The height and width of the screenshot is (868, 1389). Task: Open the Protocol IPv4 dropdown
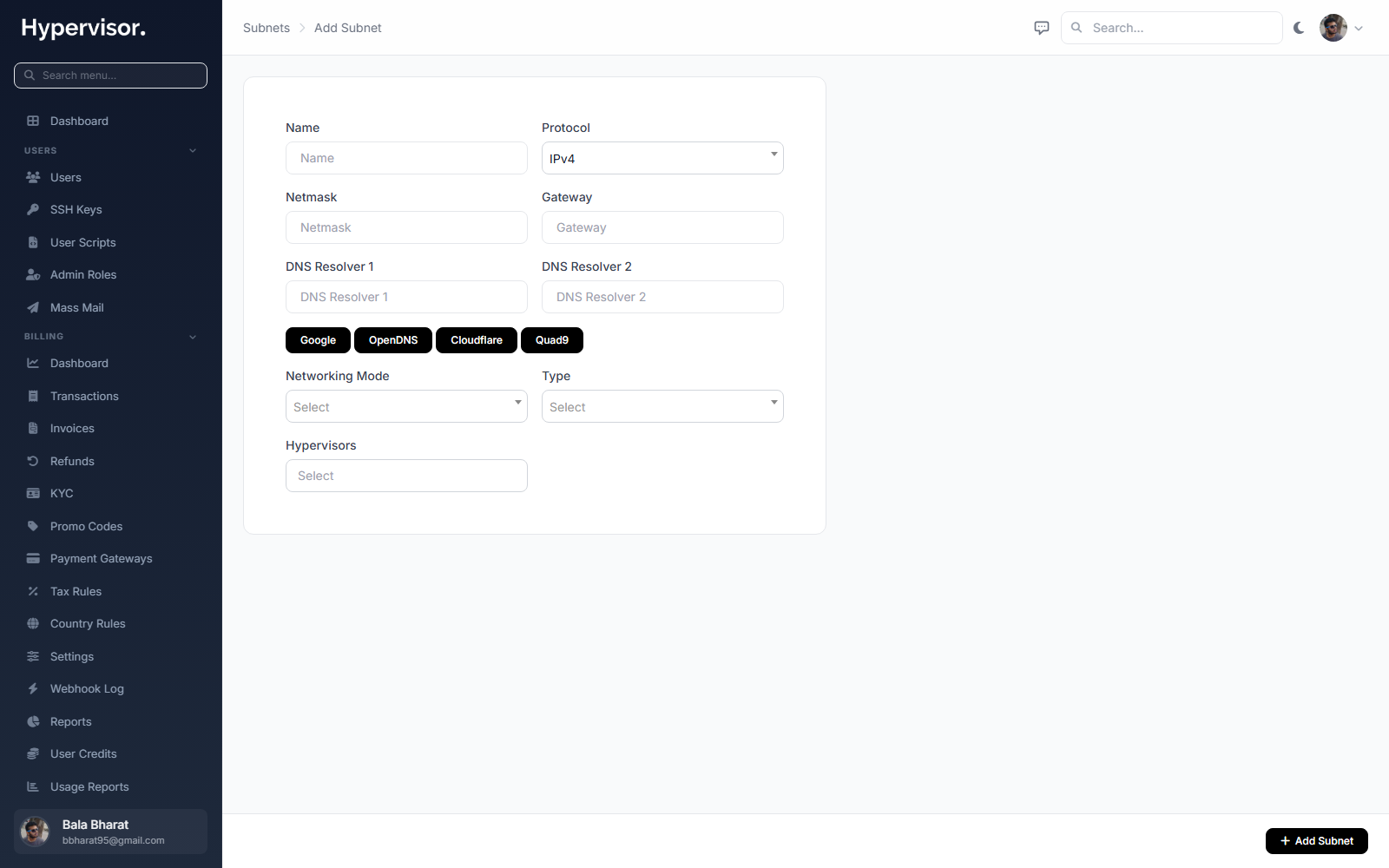click(x=662, y=158)
